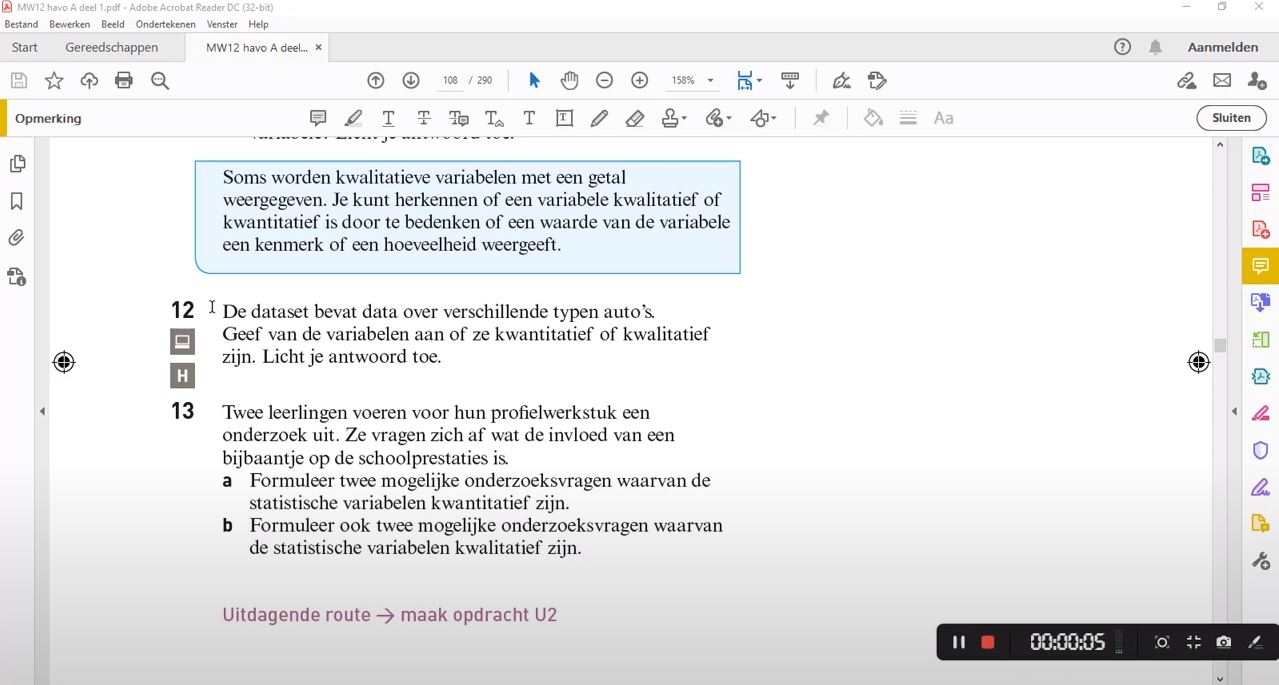Click the line thickness icon

tap(908, 118)
